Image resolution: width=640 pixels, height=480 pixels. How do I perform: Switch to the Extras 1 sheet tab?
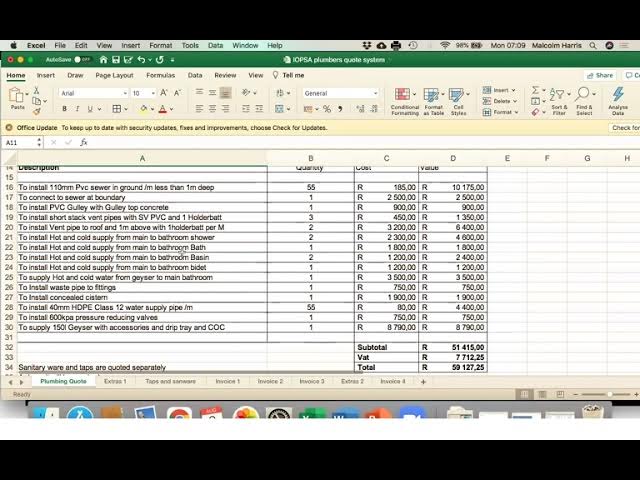click(x=115, y=381)
